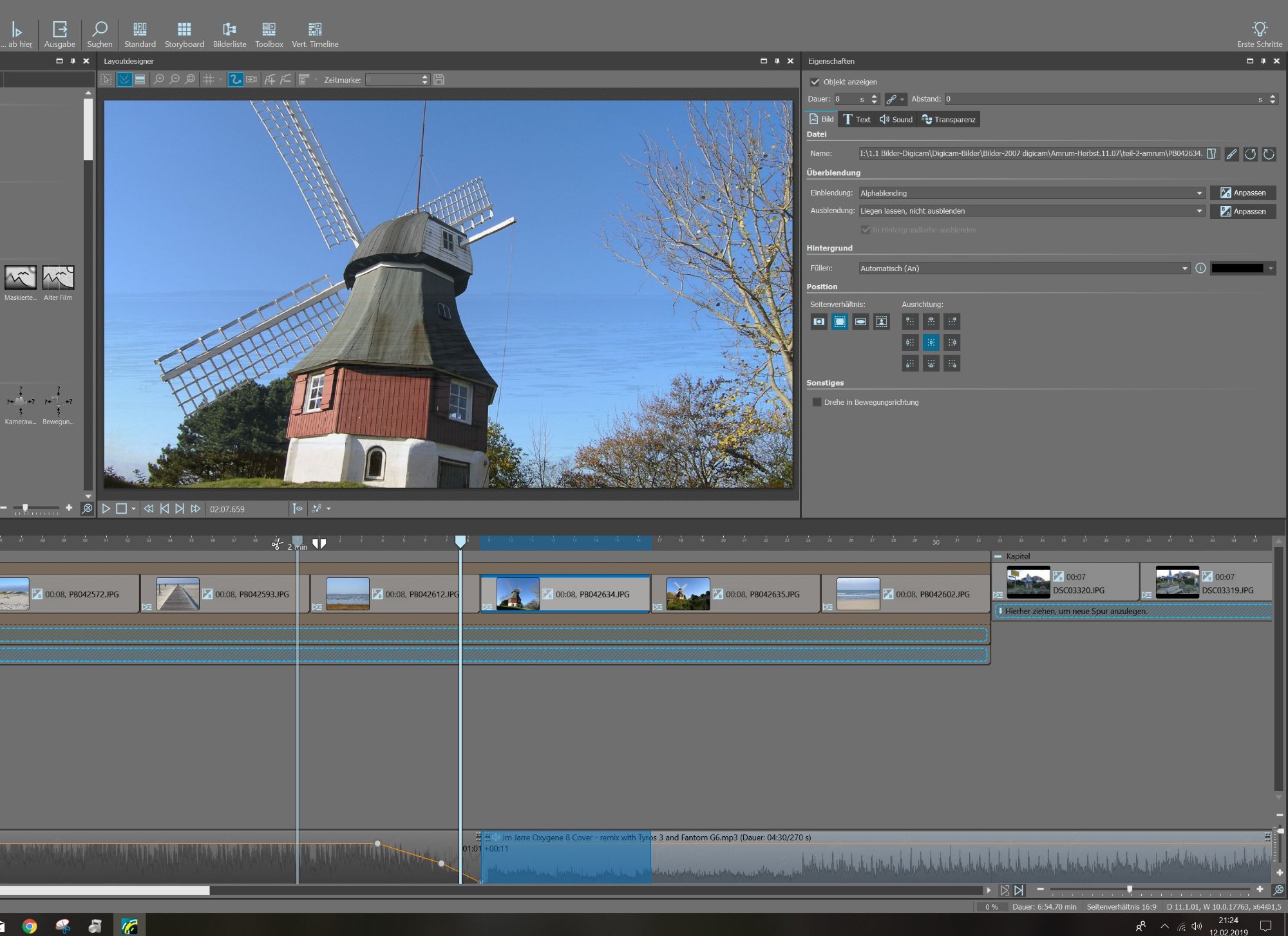Click the Alter Film effect icon
Image resolution: width=1288 pixels, height=936 pixels.
[58, 278]
